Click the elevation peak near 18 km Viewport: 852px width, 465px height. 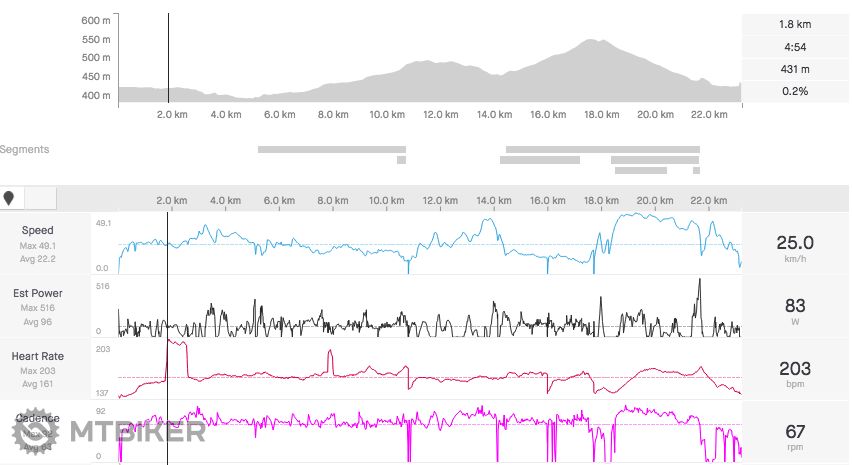[x=593, y=41]
